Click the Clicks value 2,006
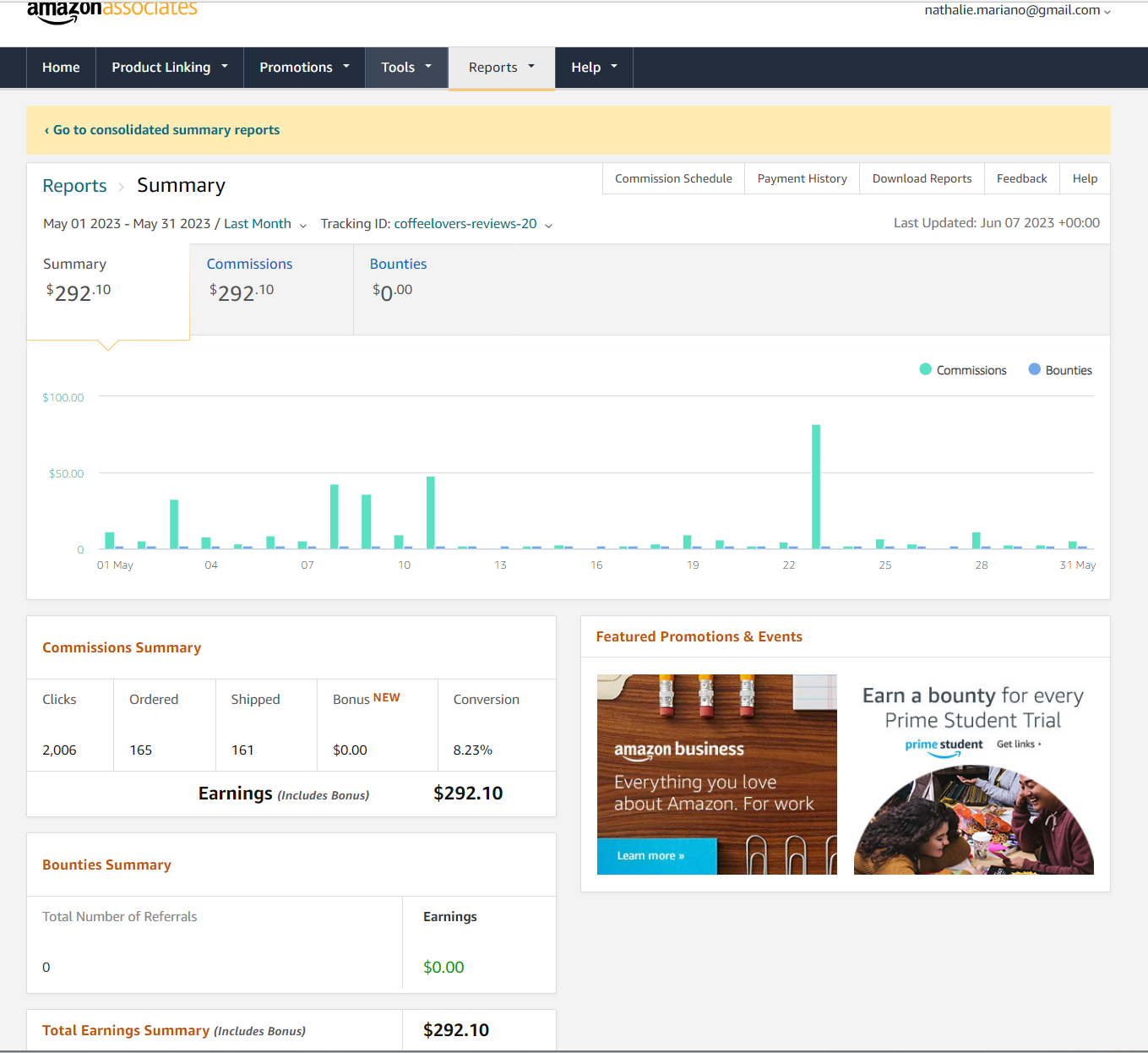1148x1053 pixels. [59, 750]
